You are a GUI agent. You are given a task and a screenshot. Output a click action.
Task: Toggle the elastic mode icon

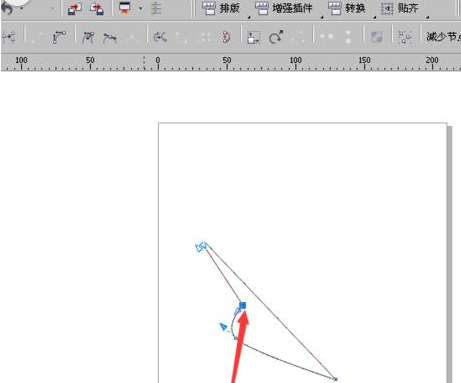pos(377,37)
